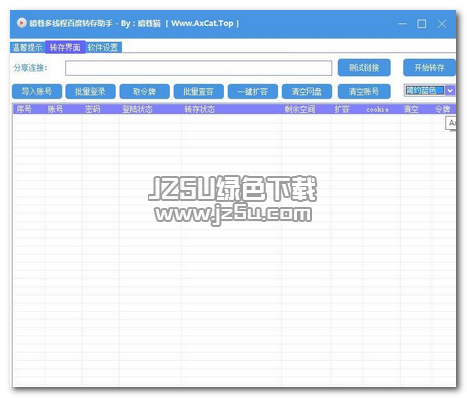Switch to the 转存界面 tab
The height and width of the screenshot is (398, 467).
pyautogui.click(x=65, y=47)
